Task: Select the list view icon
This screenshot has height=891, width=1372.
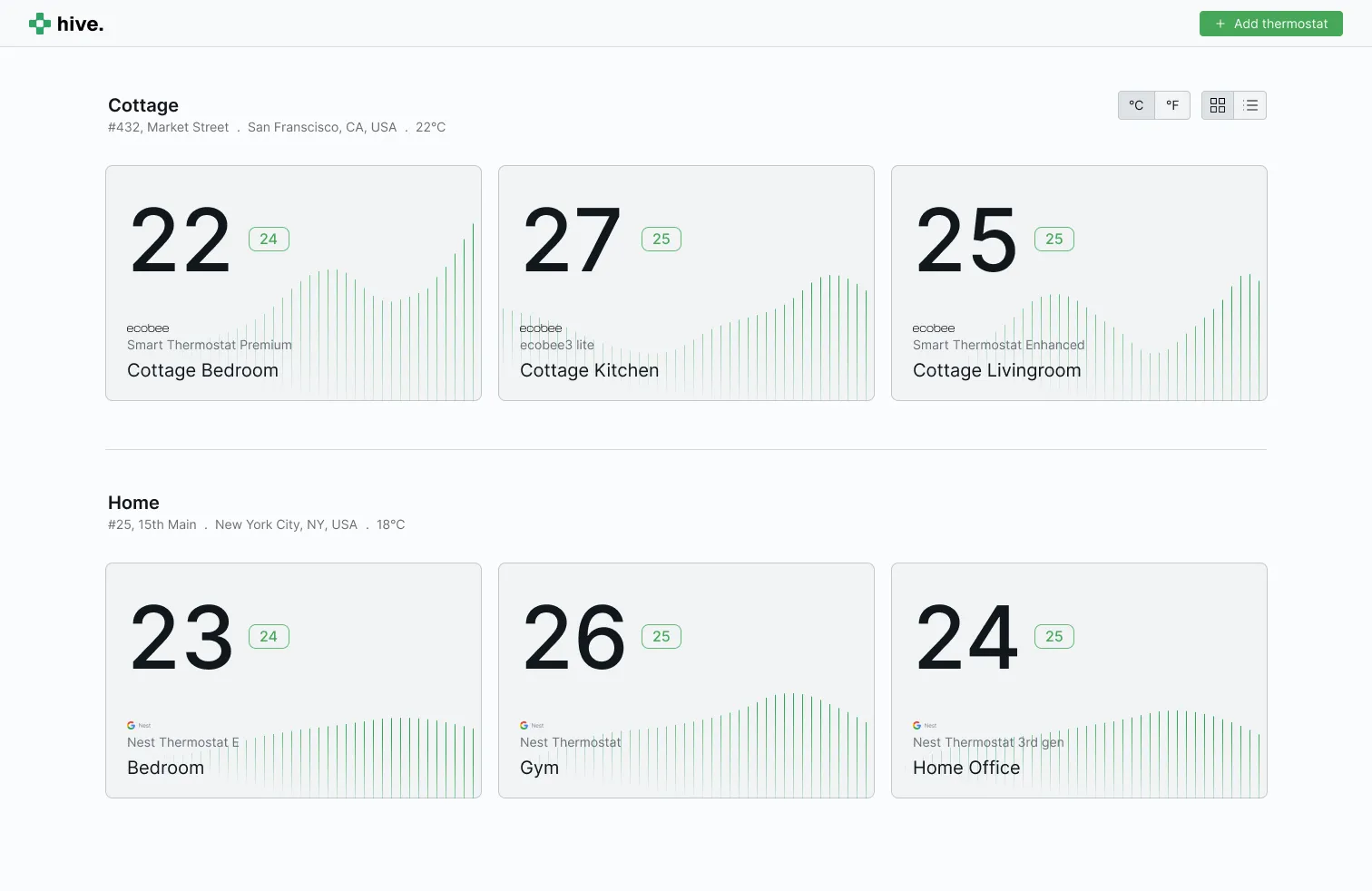Action: 1250,105
